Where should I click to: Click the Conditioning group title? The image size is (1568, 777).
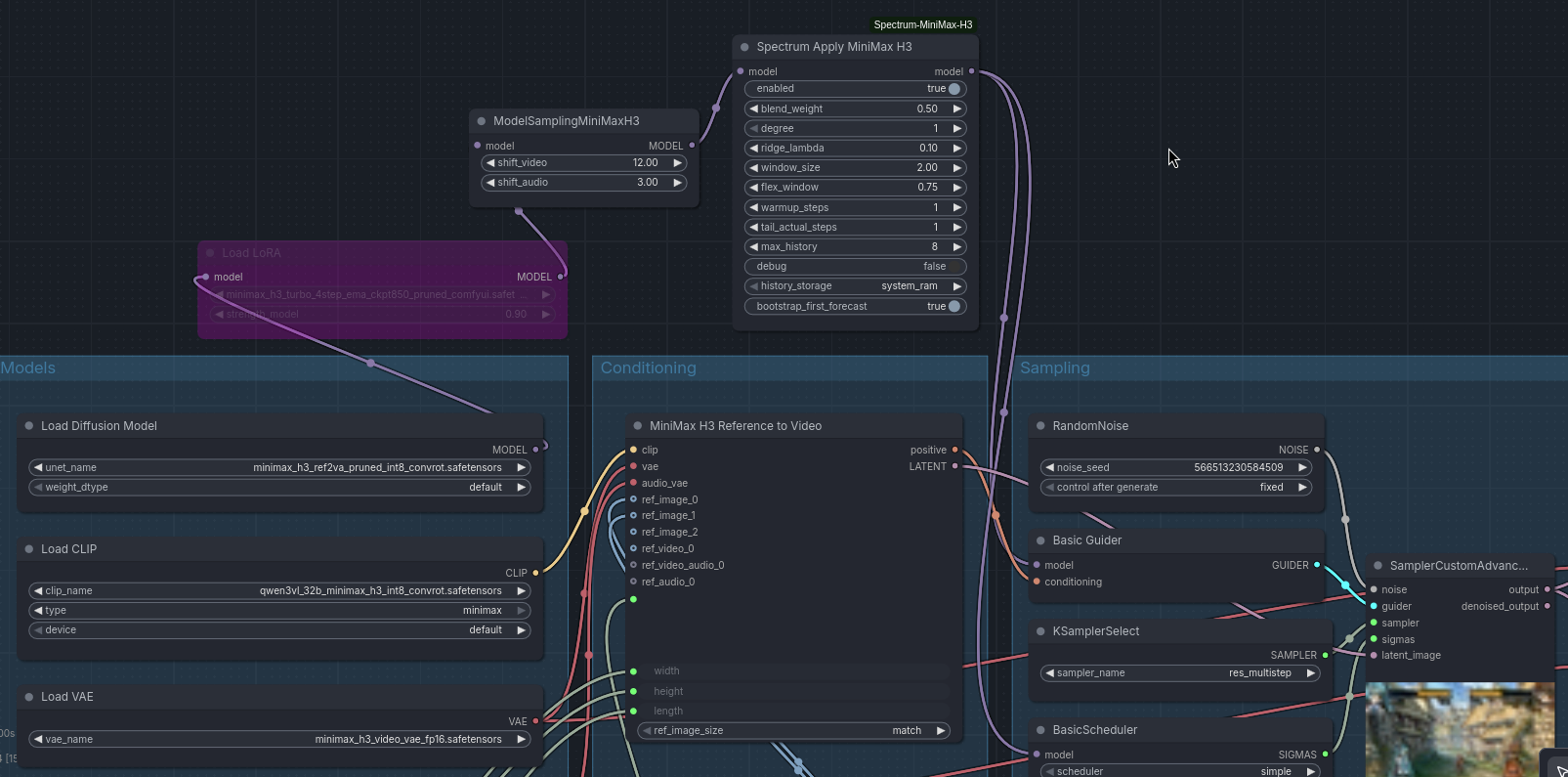[649, 368]
